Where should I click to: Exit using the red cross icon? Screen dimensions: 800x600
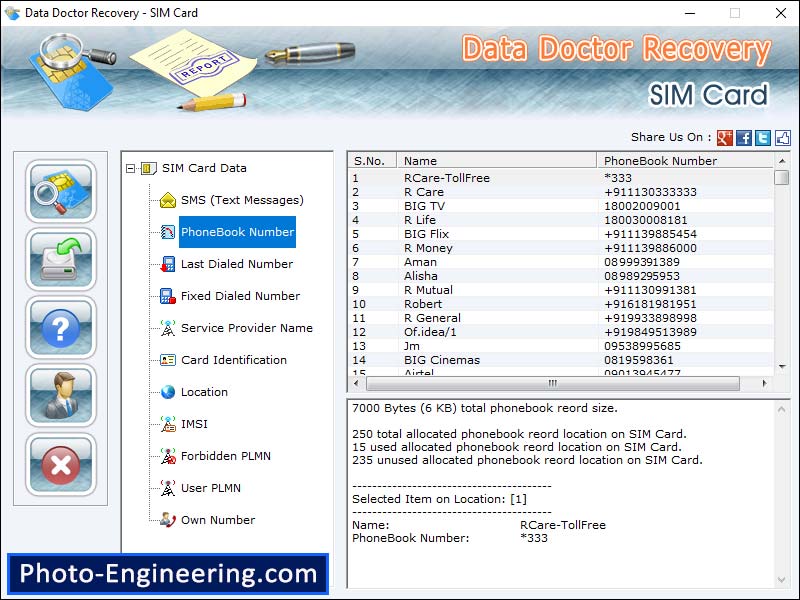click(x=60, y=466)
